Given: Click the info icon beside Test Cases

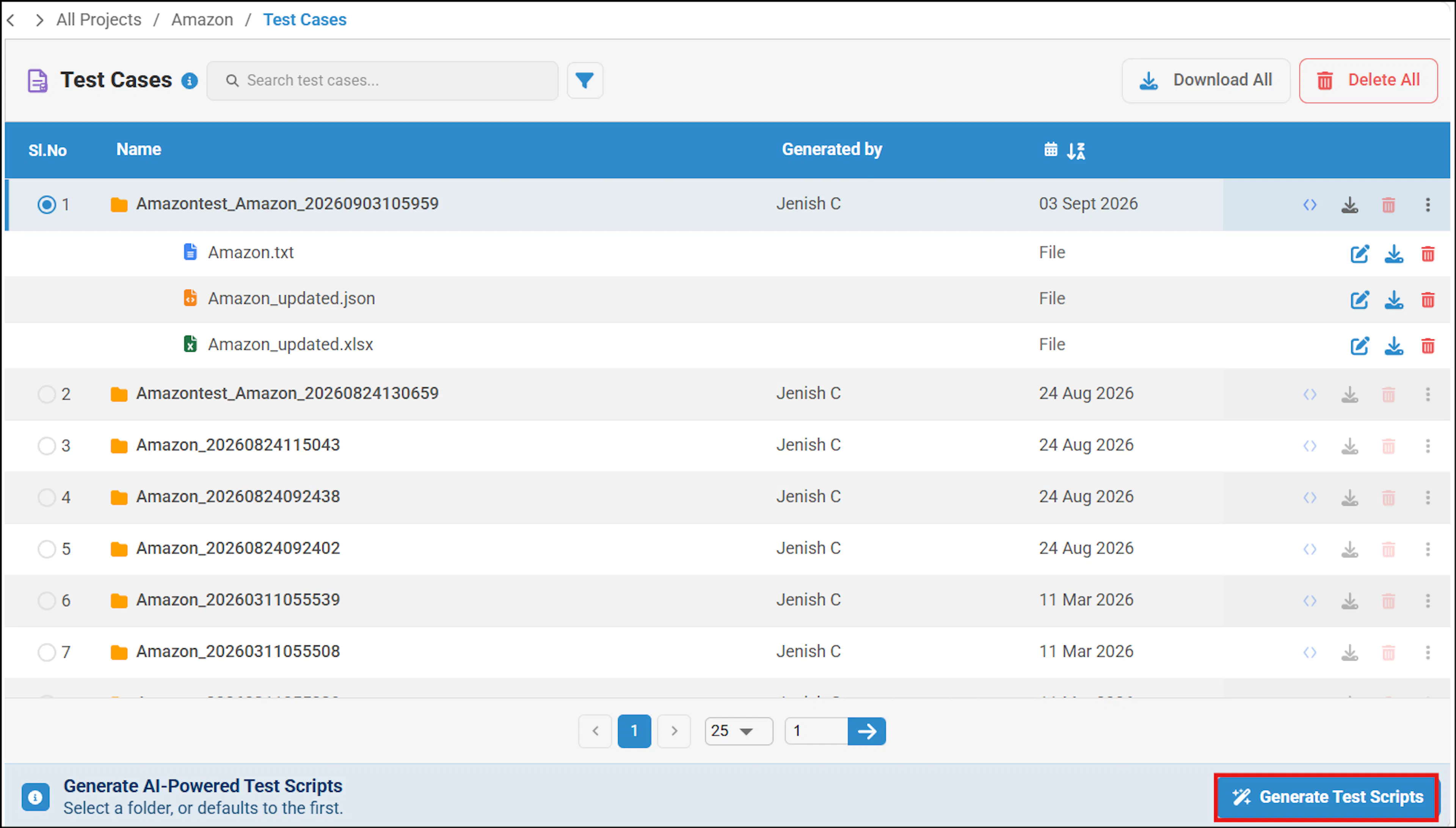Looking at the screenshot, I should point(190,81).
